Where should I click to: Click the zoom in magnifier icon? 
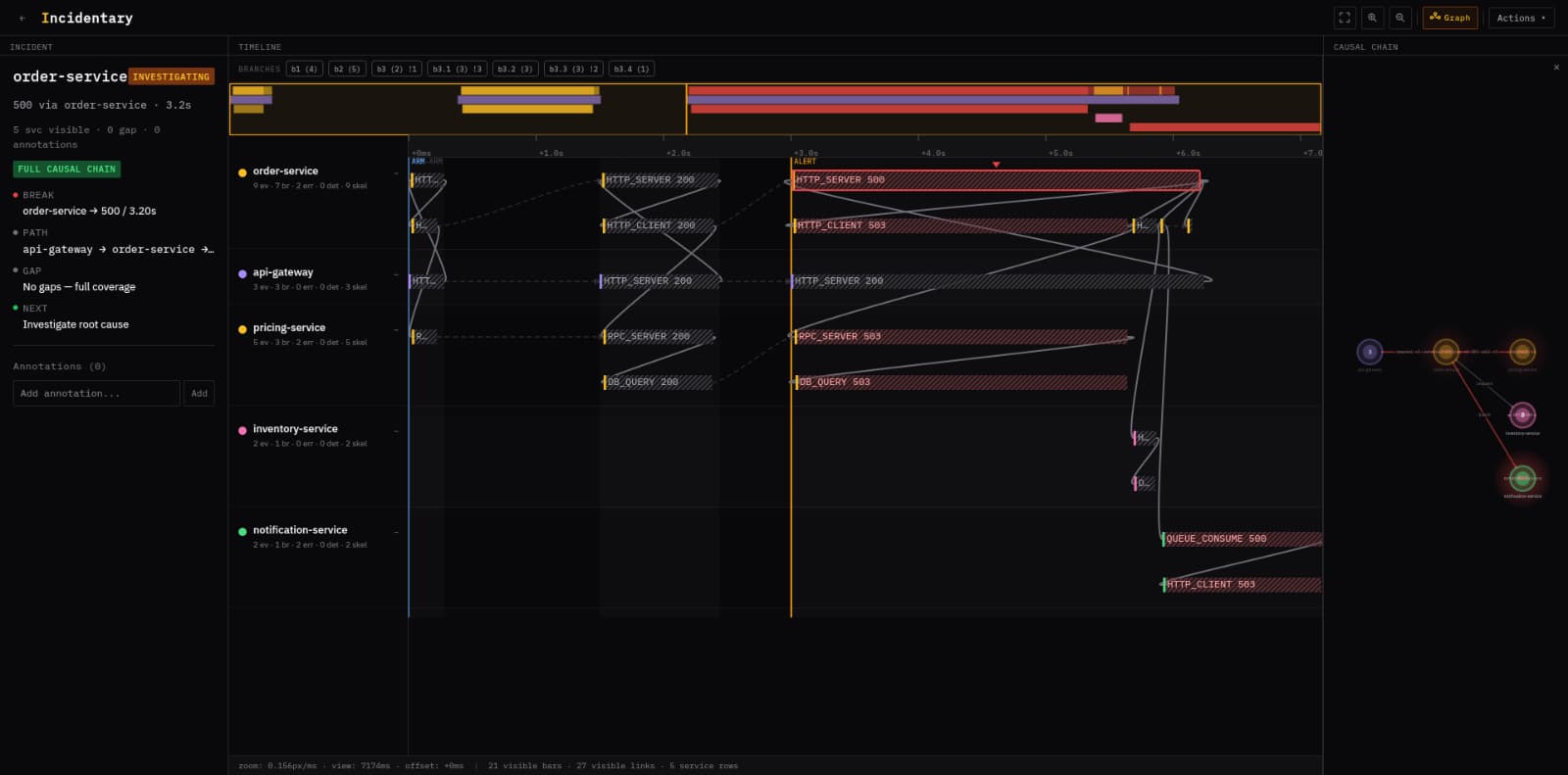(1372, 18)
